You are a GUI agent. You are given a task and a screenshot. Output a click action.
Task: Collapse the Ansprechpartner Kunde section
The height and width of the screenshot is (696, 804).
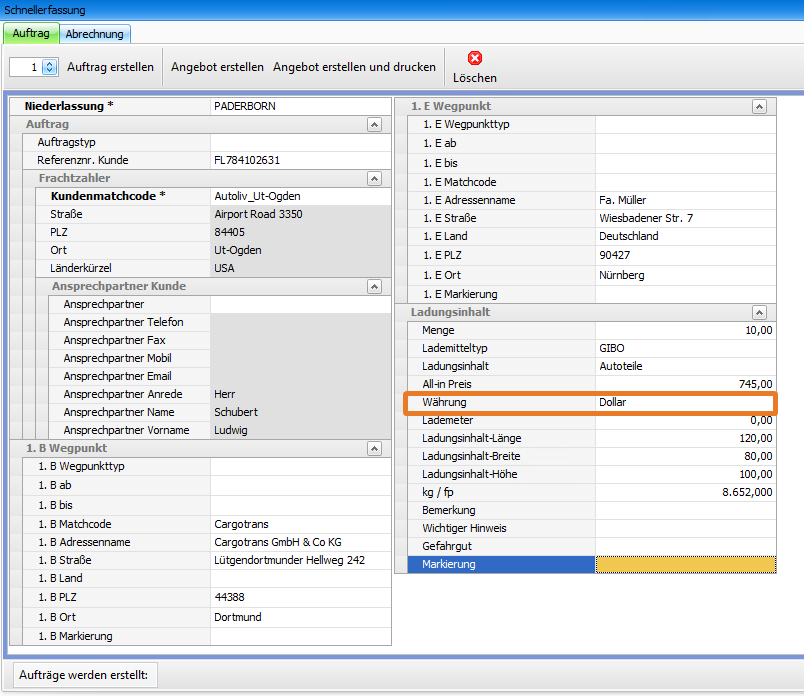pyautogui.click(x=374, y=286)
